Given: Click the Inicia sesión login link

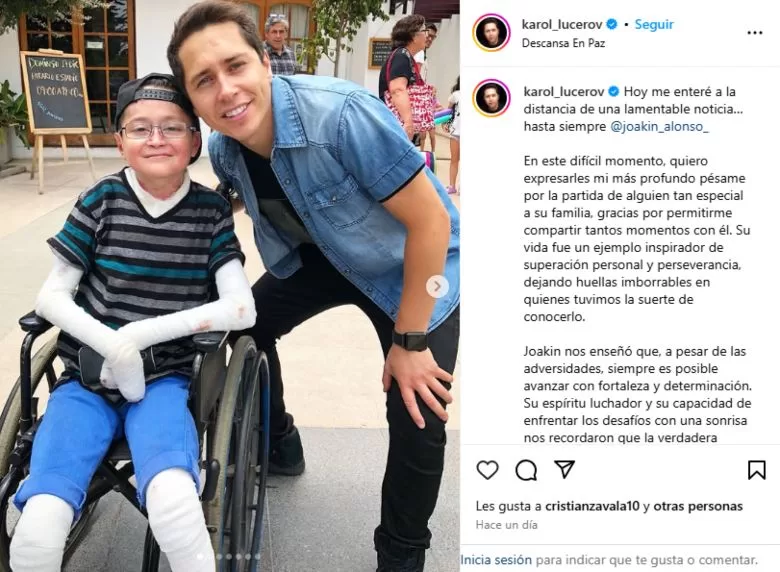Looking at the screenshot, I should point(496,560).
